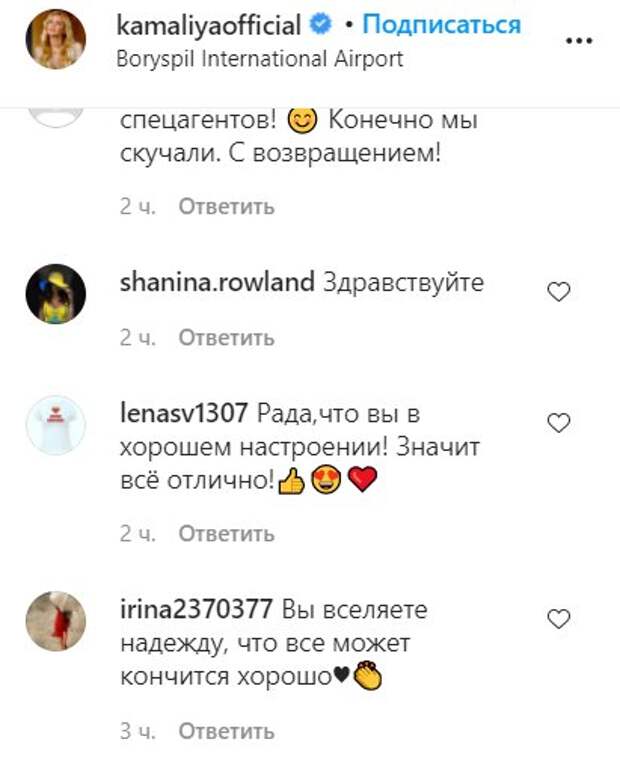Open shanina.rowland's avatar
Screen dimensions: 620x757
click(56, 294)
